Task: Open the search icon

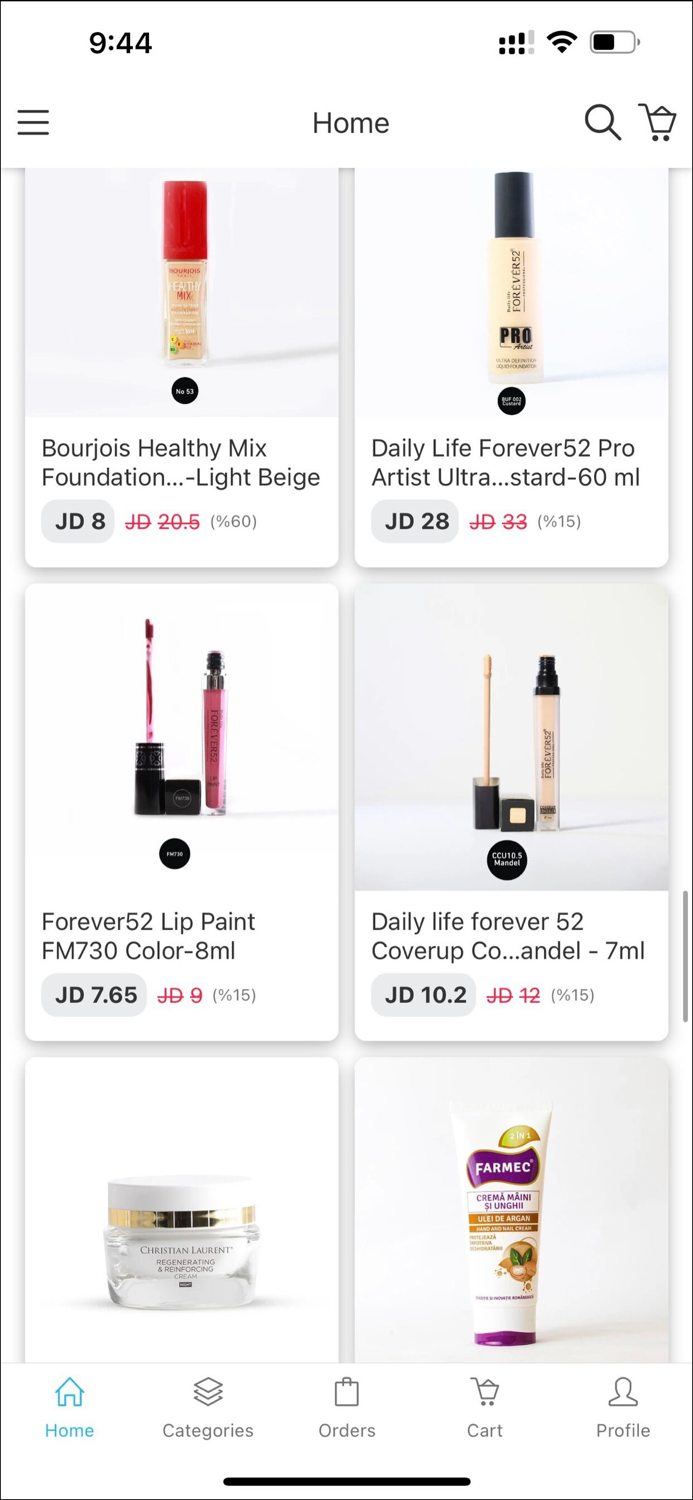Action: 603,122
